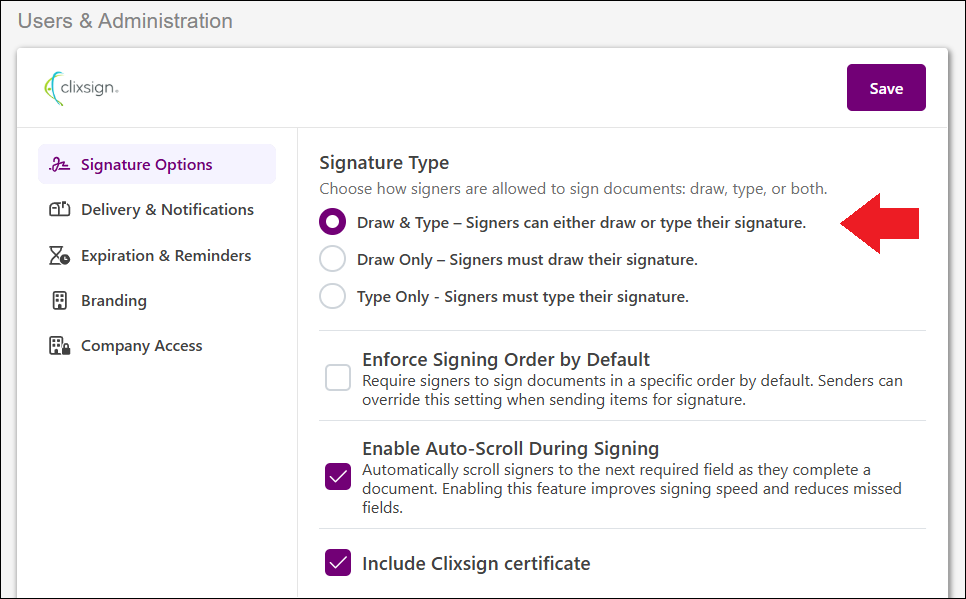Enable the Enforce Signing Order checkbox
Image resolution: width=966 pixels, height=599 pixels.
coord(338,377)
